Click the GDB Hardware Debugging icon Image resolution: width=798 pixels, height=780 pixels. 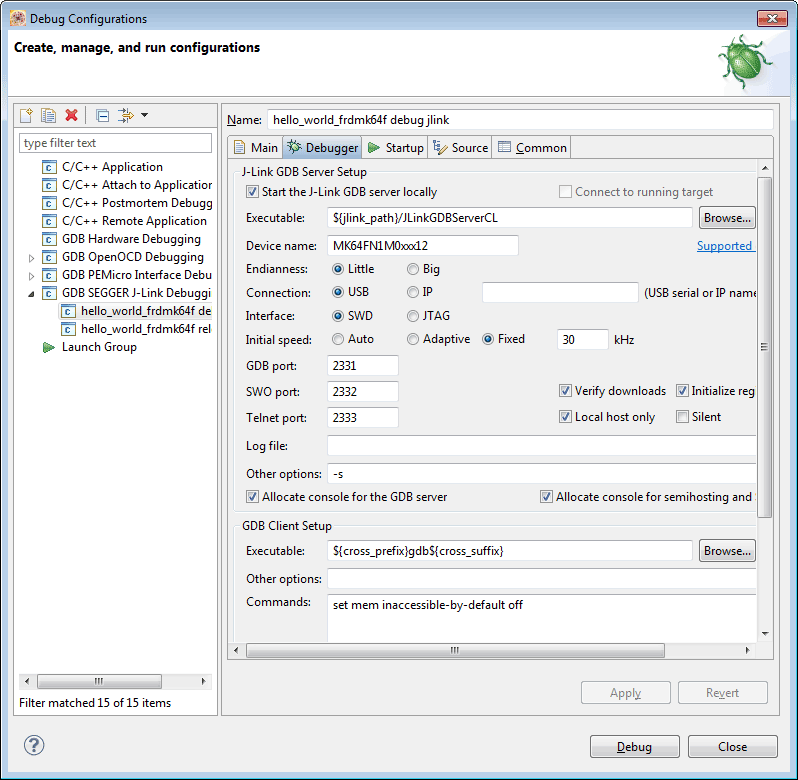(49, 239)
